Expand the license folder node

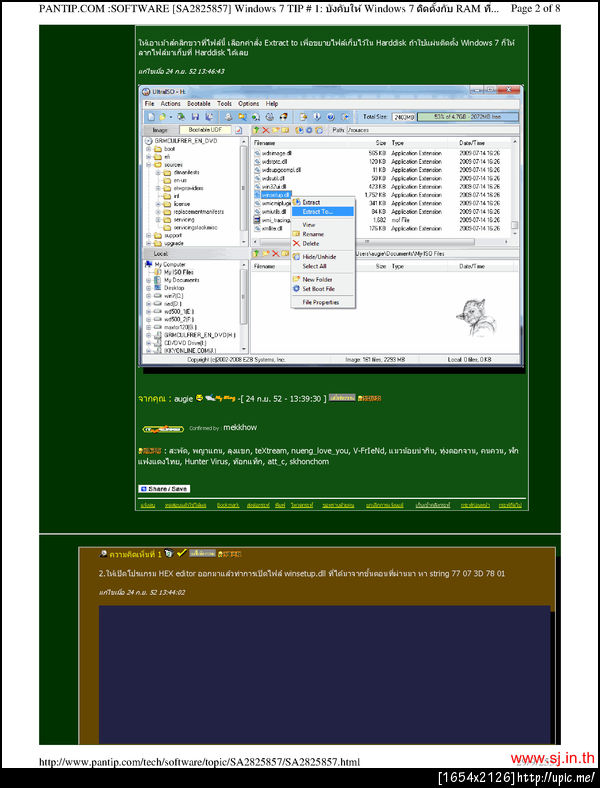(158, 204)
